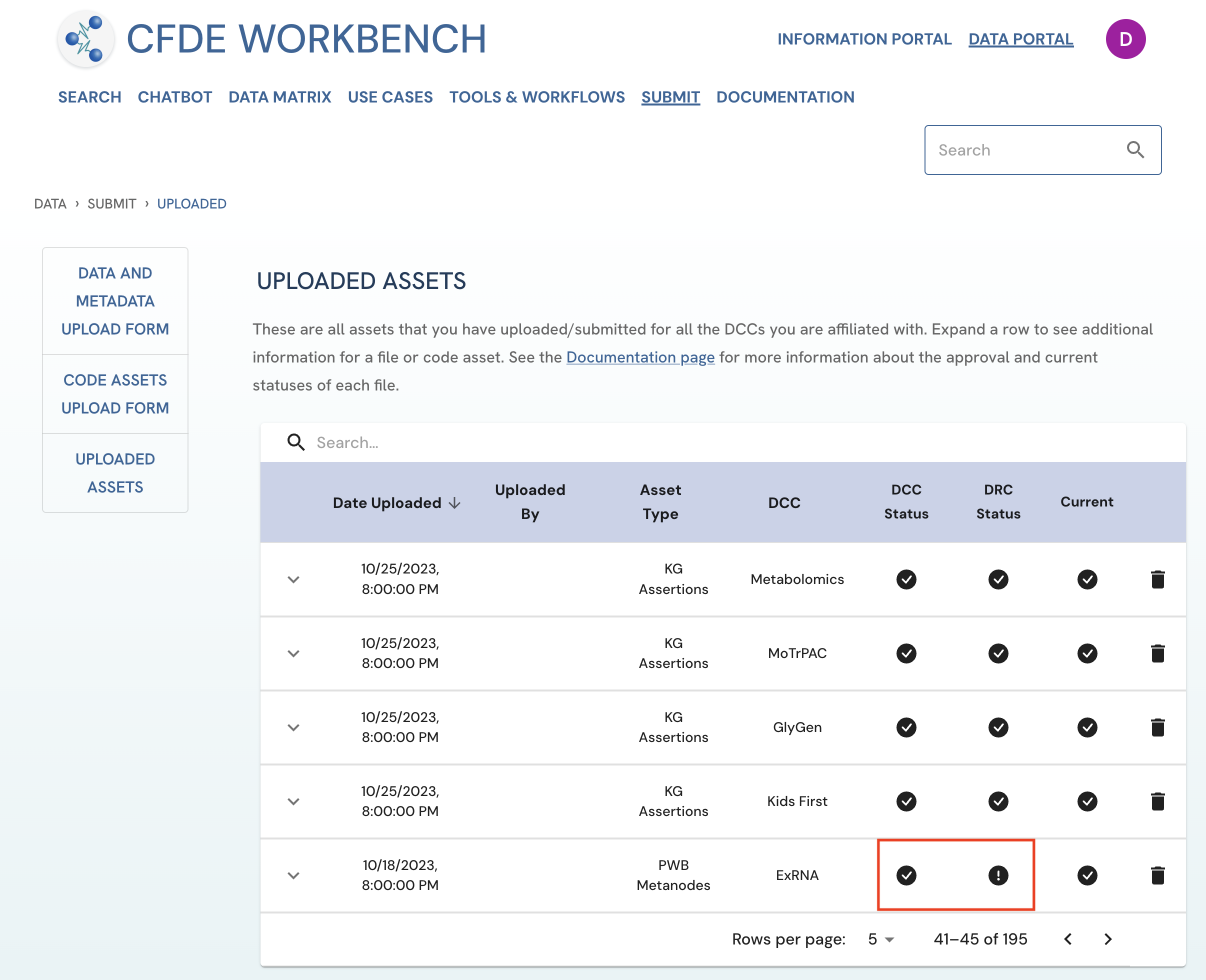Open the Documentation page link
Viewport: 1206px width, 980px height.
tap(639, 357)
